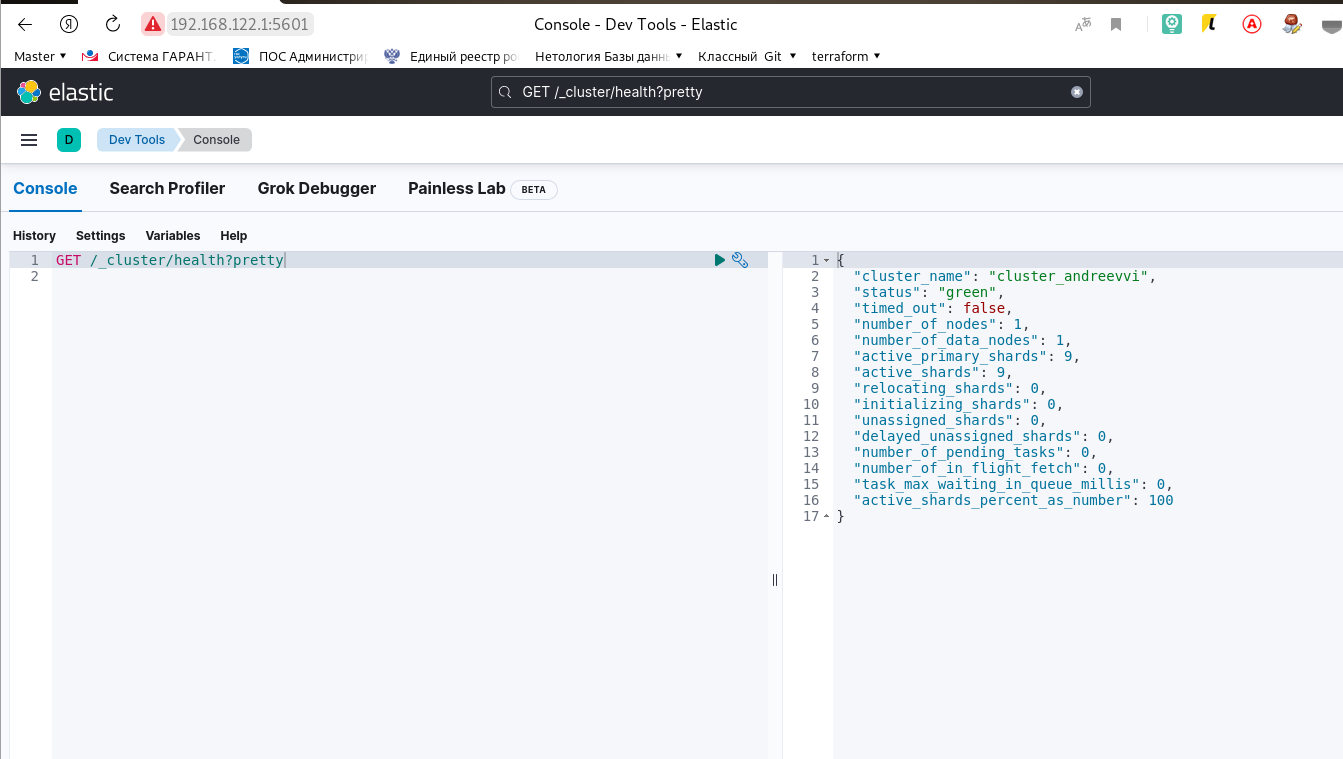1343x759 pixels.
Task: Click the fold arrow at response line 17
Action: tap(827, 515)
